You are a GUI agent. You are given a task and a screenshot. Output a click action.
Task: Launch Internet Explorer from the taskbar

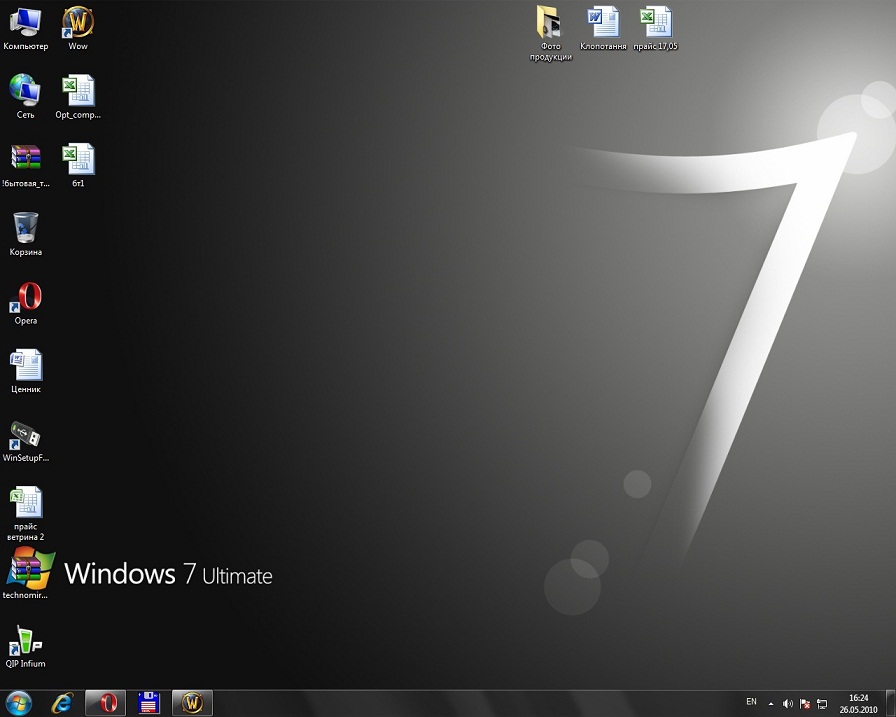(62, 703)
